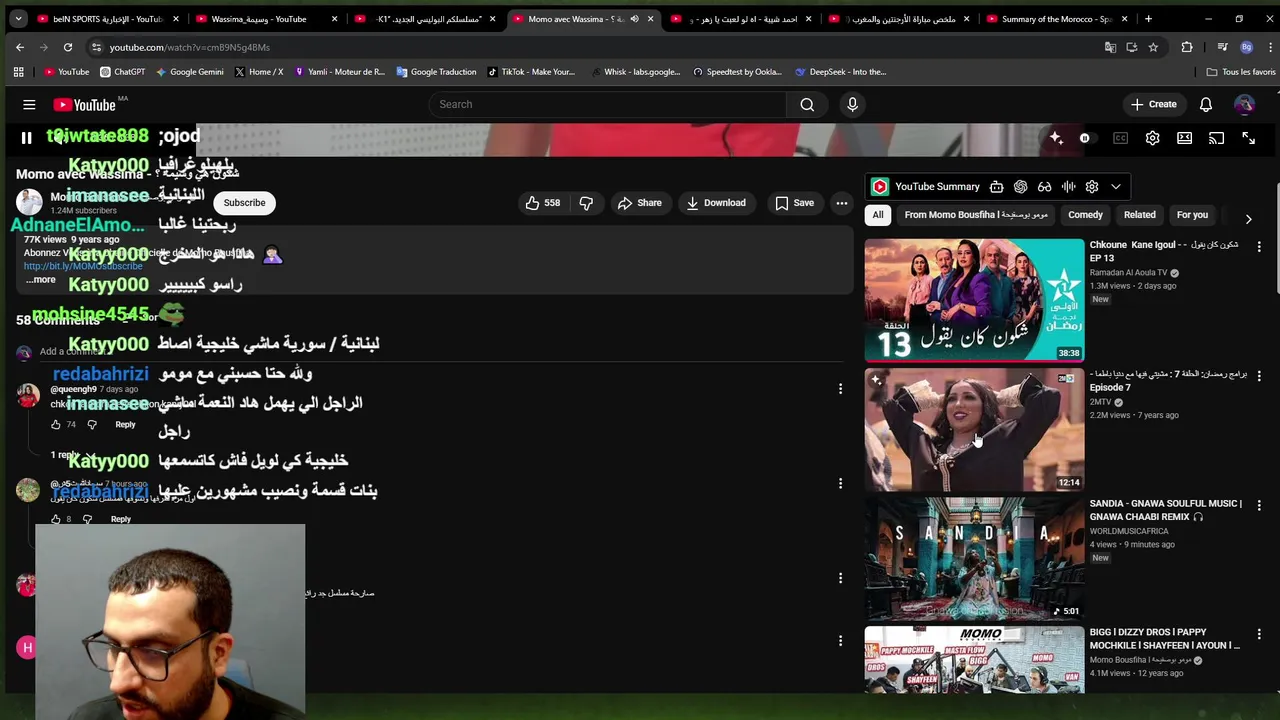This screenshot has width=1280, height=720.
Task: Select the Related chip
Action: tap(1139, 215)
